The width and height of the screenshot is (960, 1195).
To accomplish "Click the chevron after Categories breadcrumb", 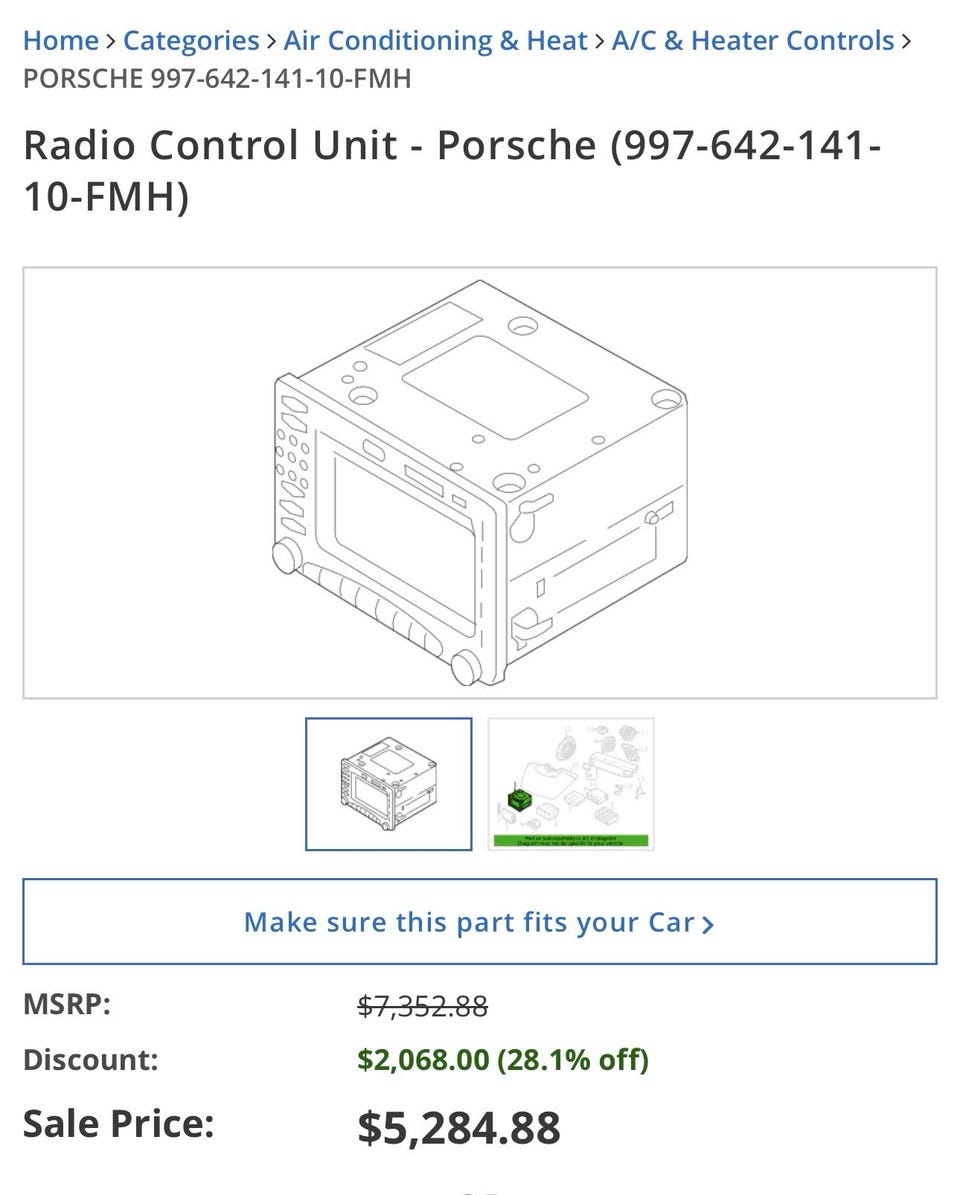I will coord(272,41).
